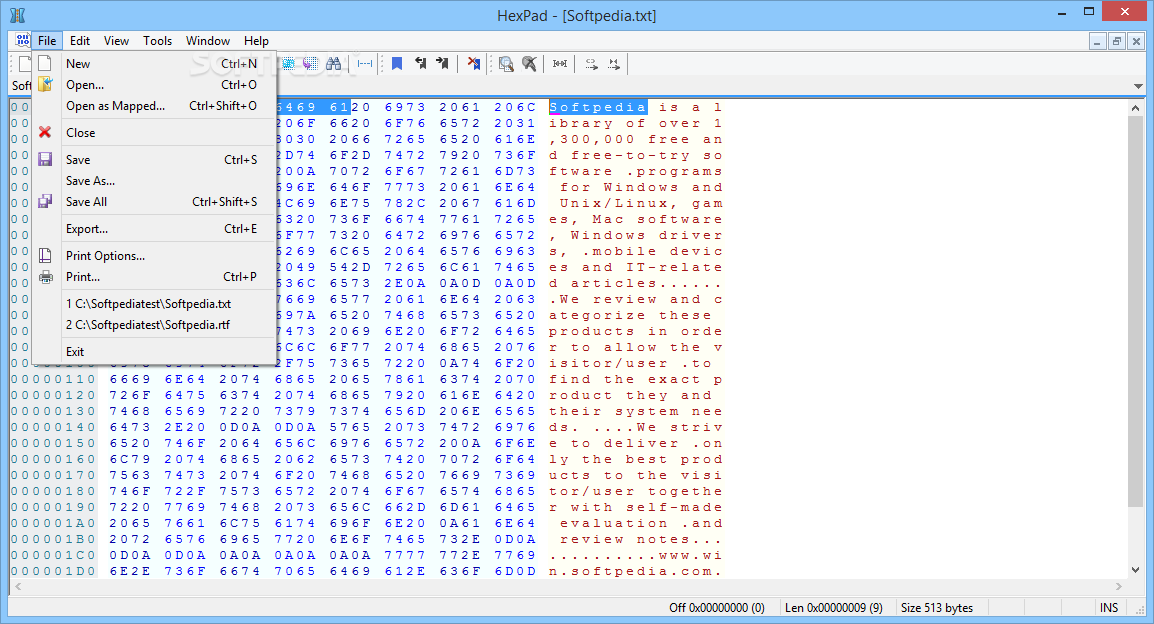Open the View menu
Image resolution: width=1154 pixels, height=624 pixels.
pos(116,40)
